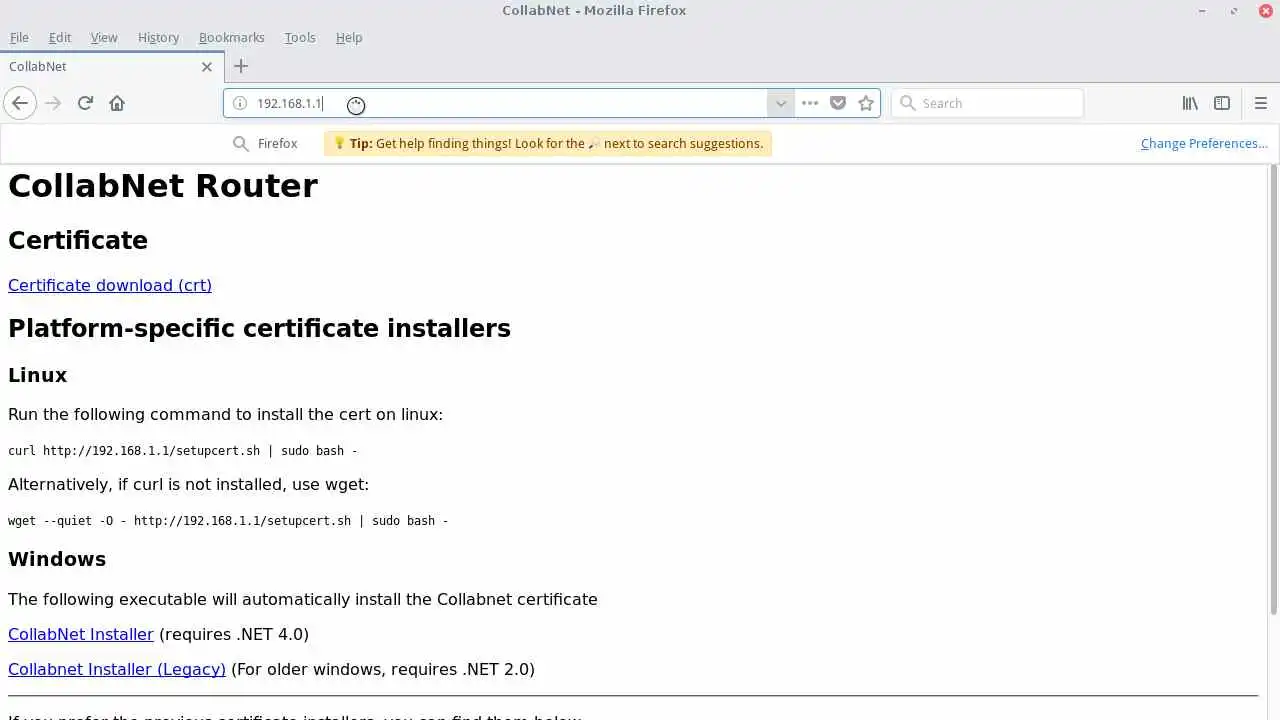Click the CollabNet Router heading
The width and height of the screenshot is (1280, 720).
click(163, 186)
